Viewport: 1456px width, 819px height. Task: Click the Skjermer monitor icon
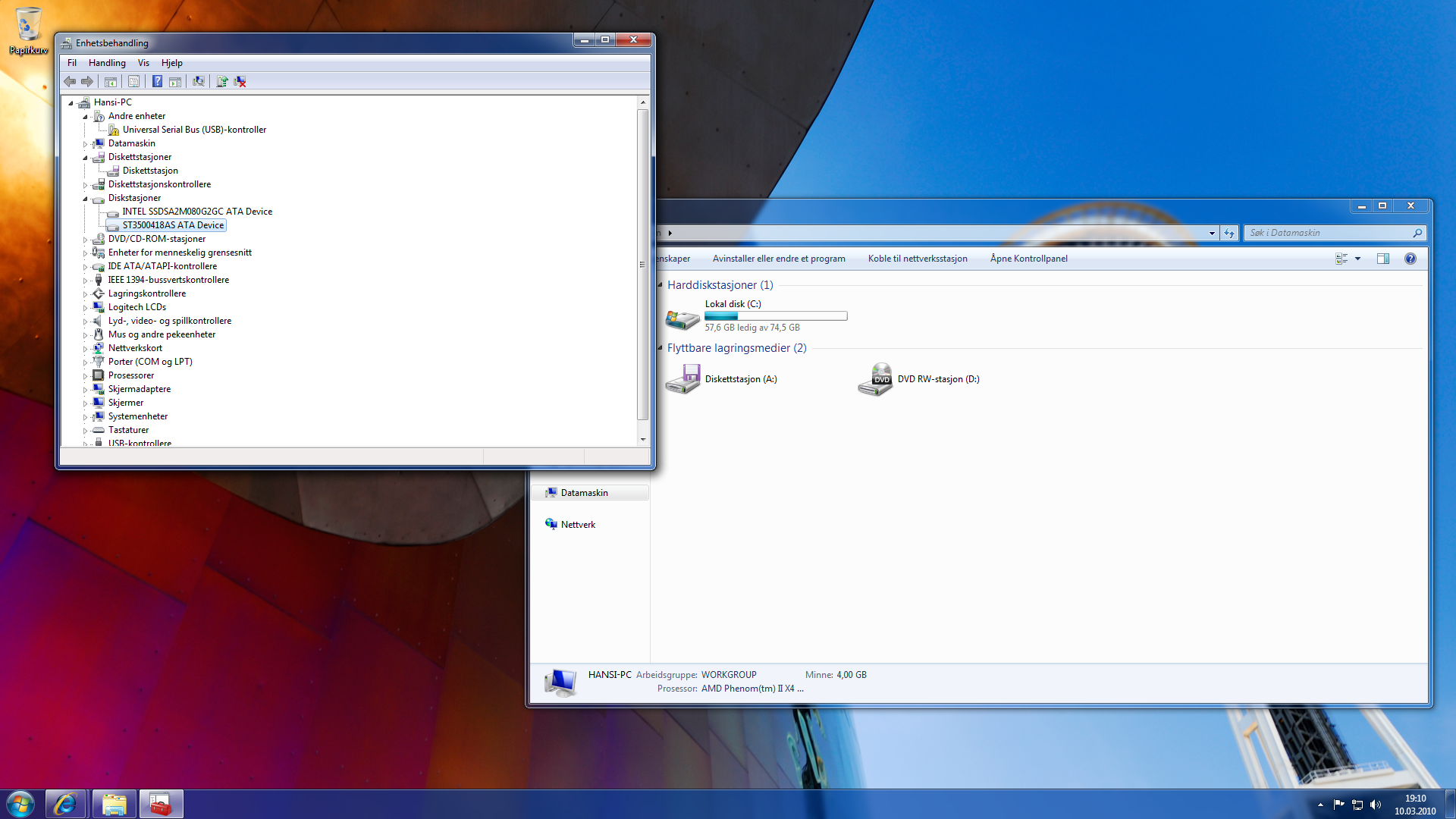98,403
